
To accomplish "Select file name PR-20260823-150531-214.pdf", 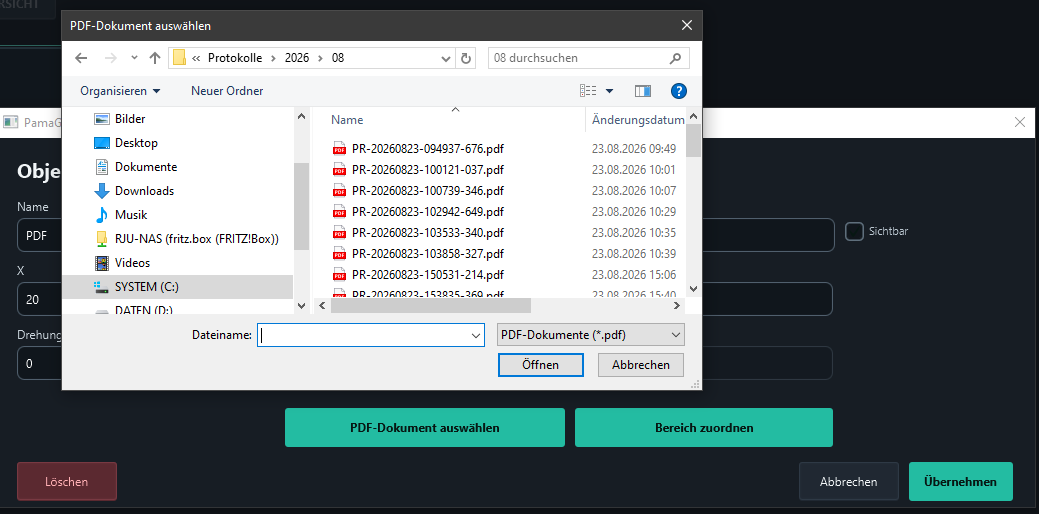I will [x=428, y=274].
